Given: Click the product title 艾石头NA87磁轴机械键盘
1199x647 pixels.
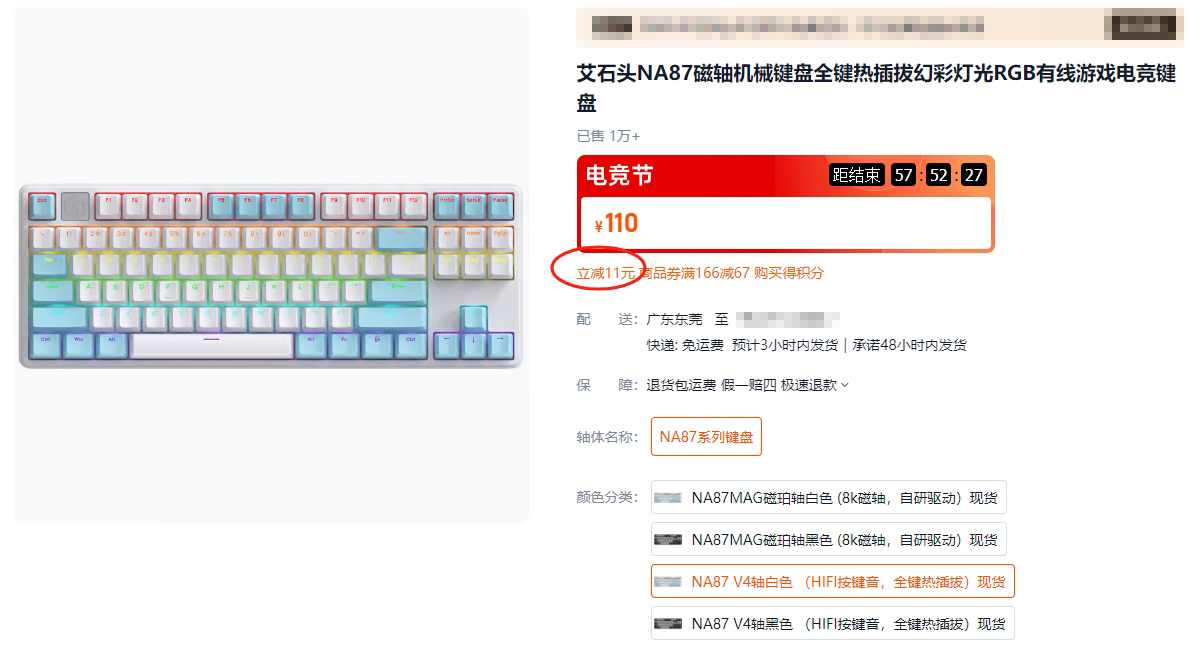Looking at the screenshot, I should pyautogui.click(x=876, y=88).
